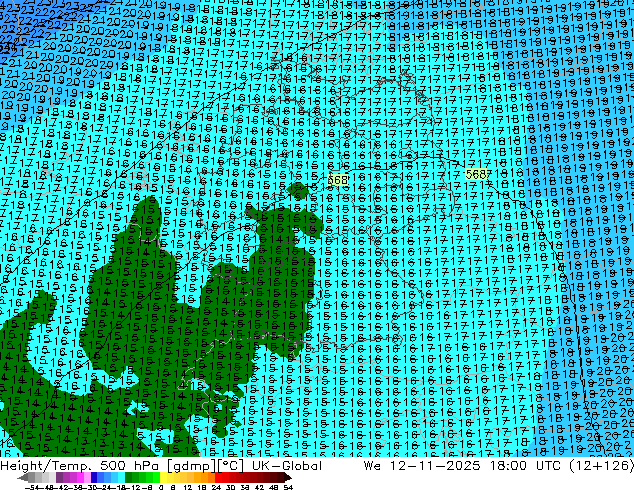Click the 18:00 UTC time label

(x=525, y=465)
